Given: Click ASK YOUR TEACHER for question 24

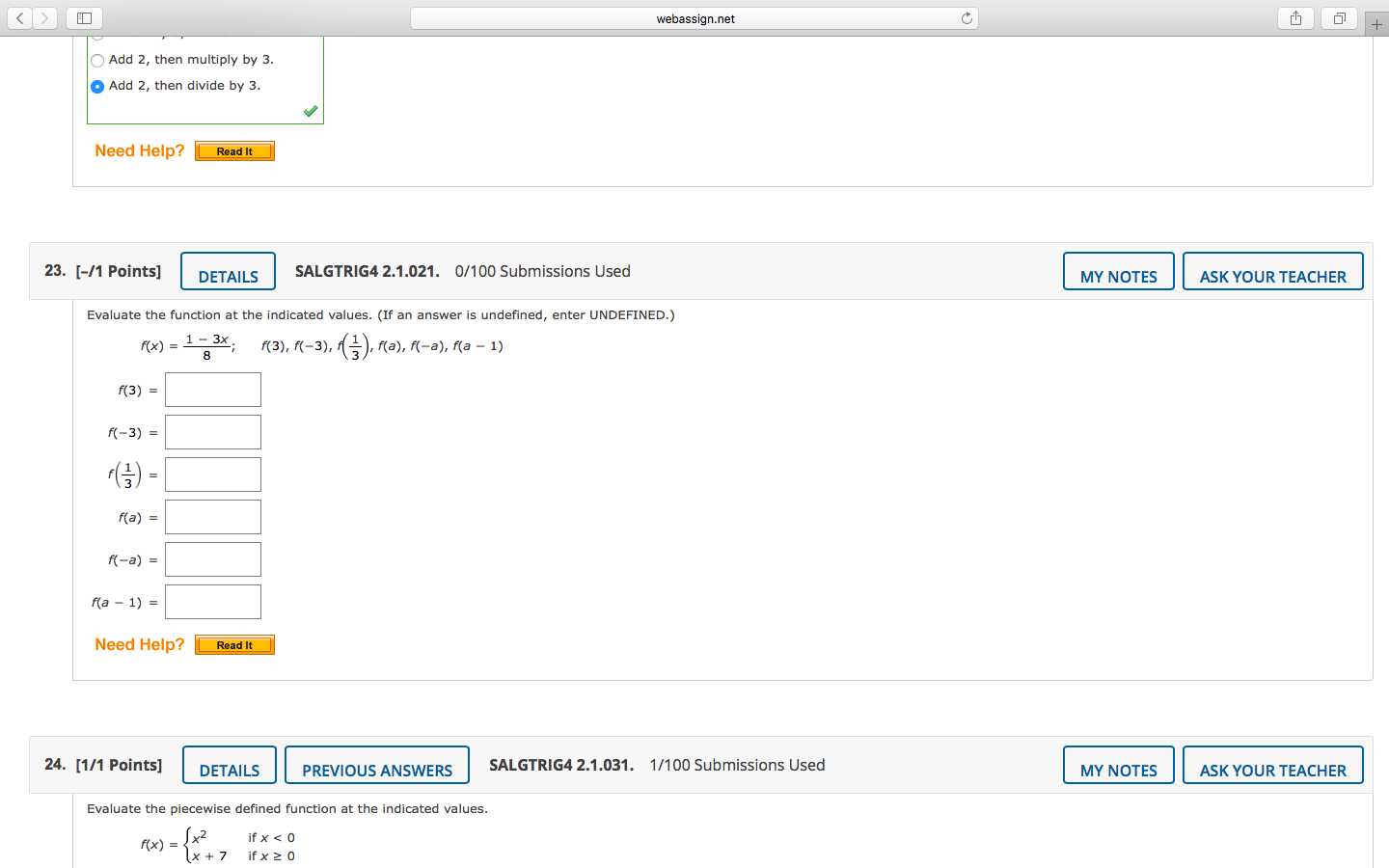Looking at the screenshot, I should point(1272,765).
